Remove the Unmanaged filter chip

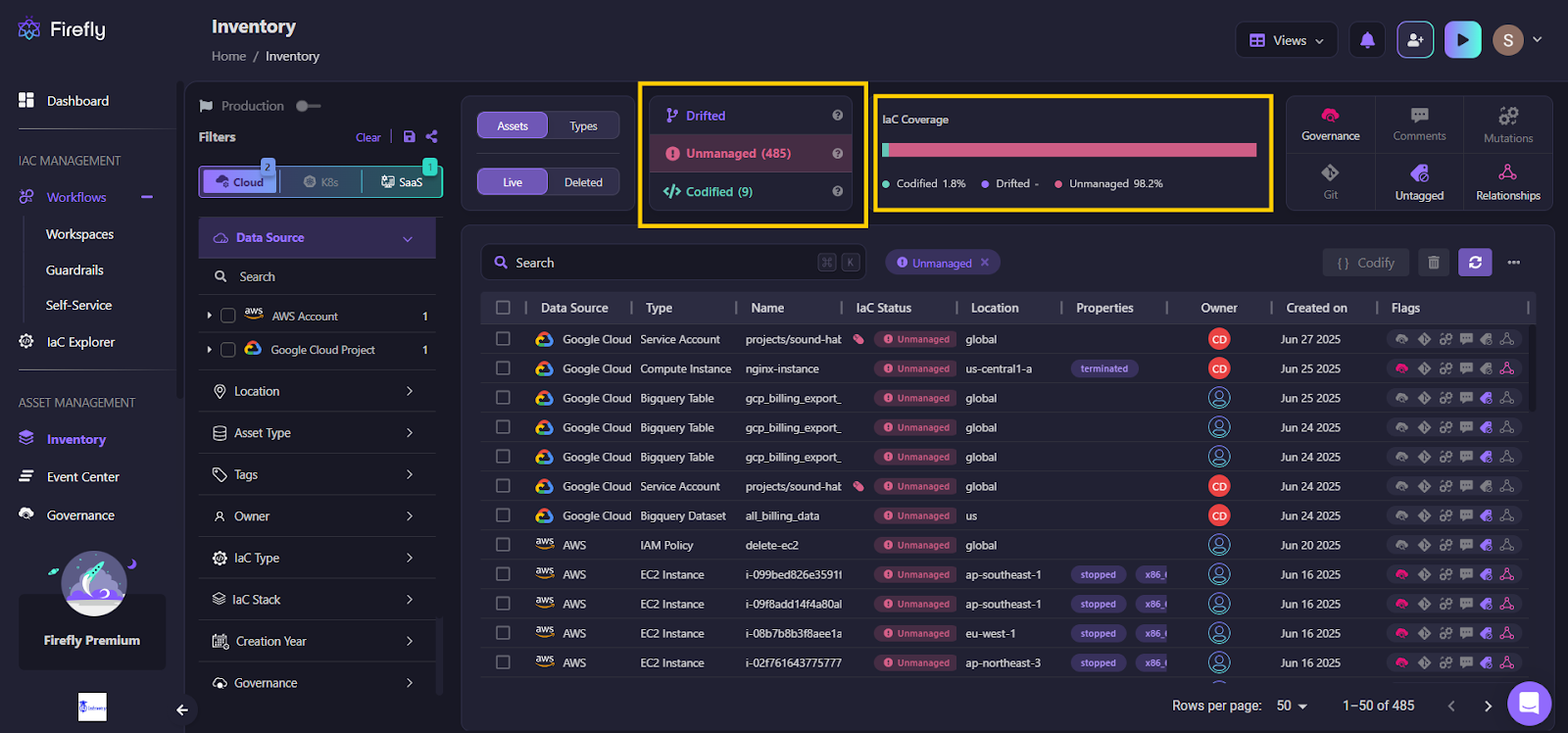tap(985, 263)
